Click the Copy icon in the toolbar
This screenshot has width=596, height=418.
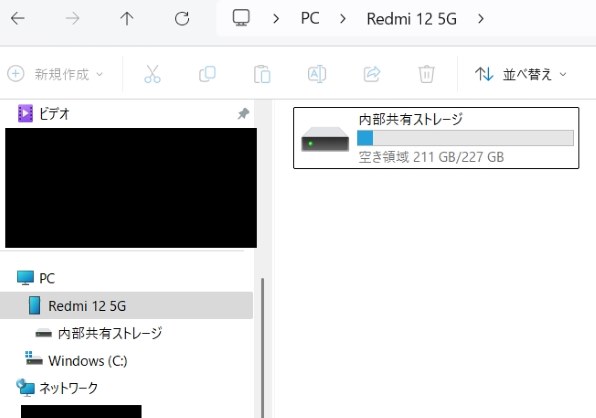coord(207,74)
